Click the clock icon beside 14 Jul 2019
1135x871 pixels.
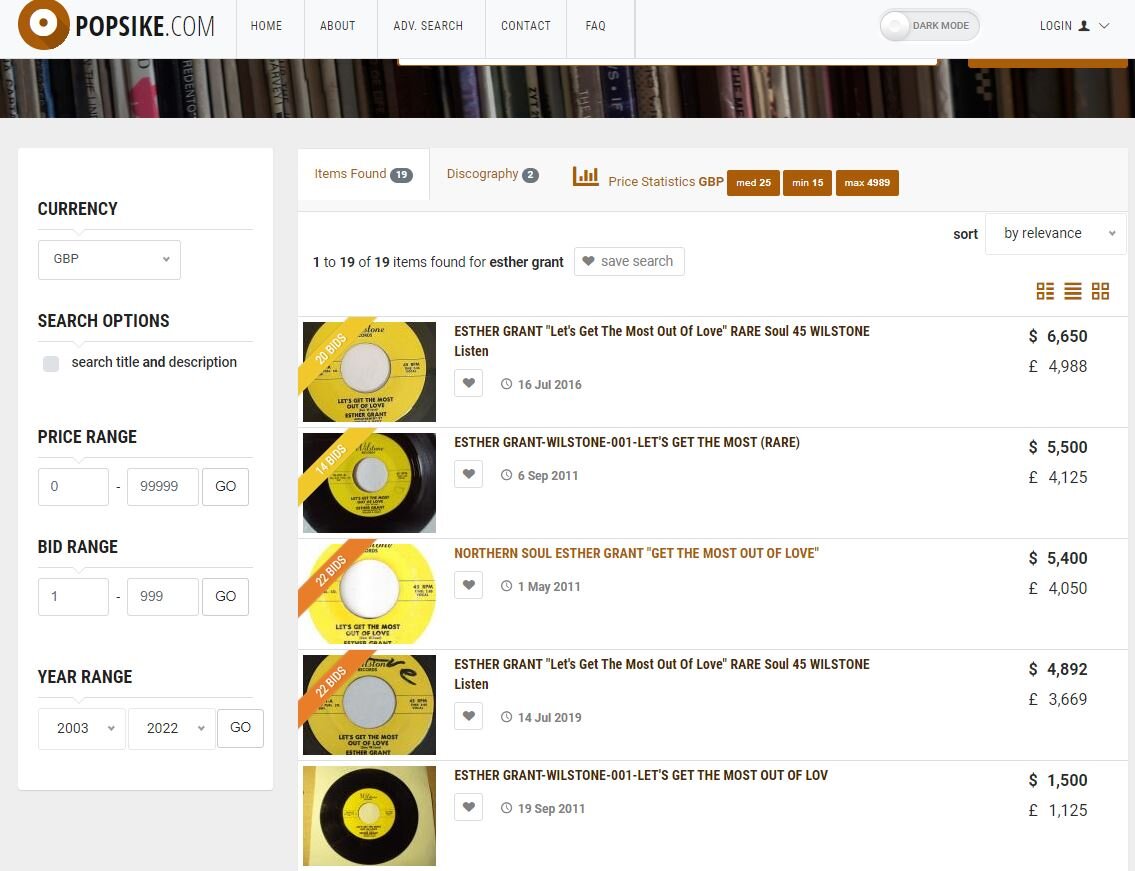click(x=507, y=717)
